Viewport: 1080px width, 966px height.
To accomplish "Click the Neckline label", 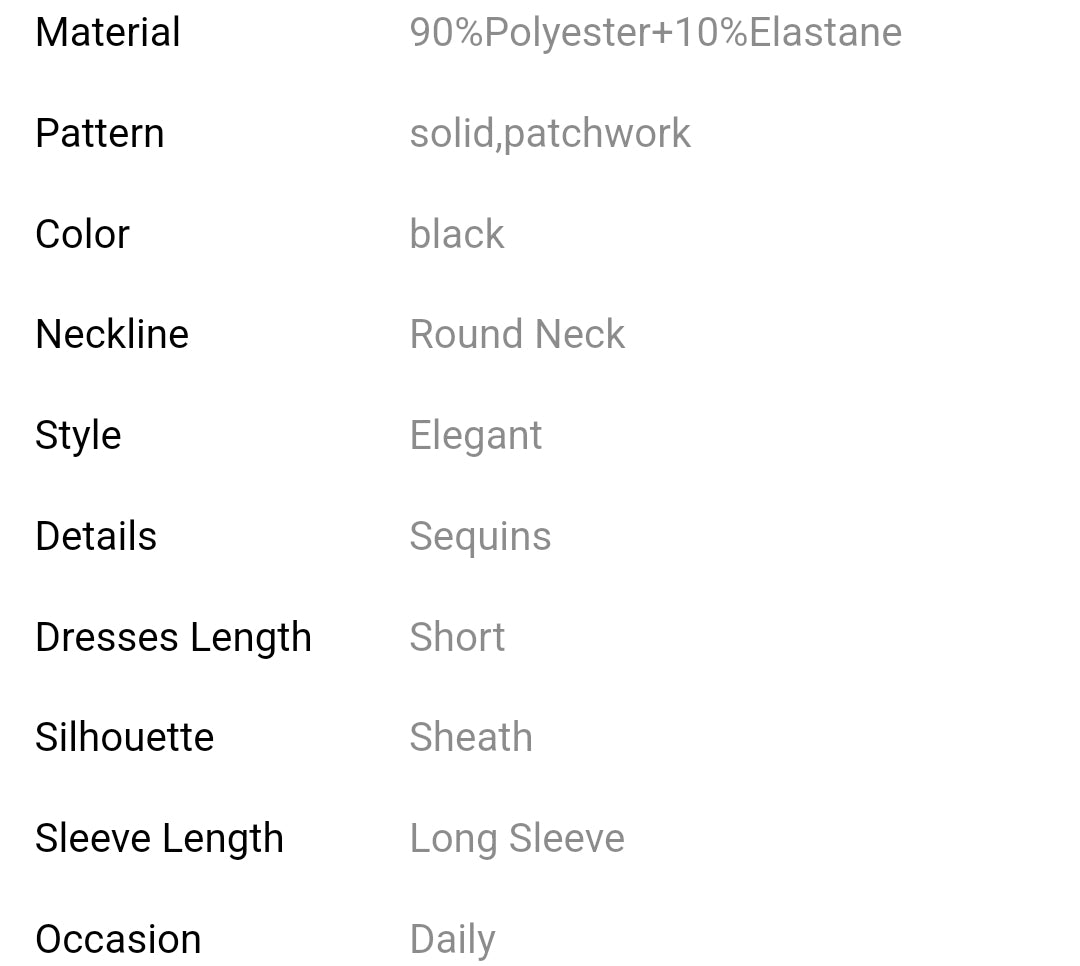I will tap(112, 334).
